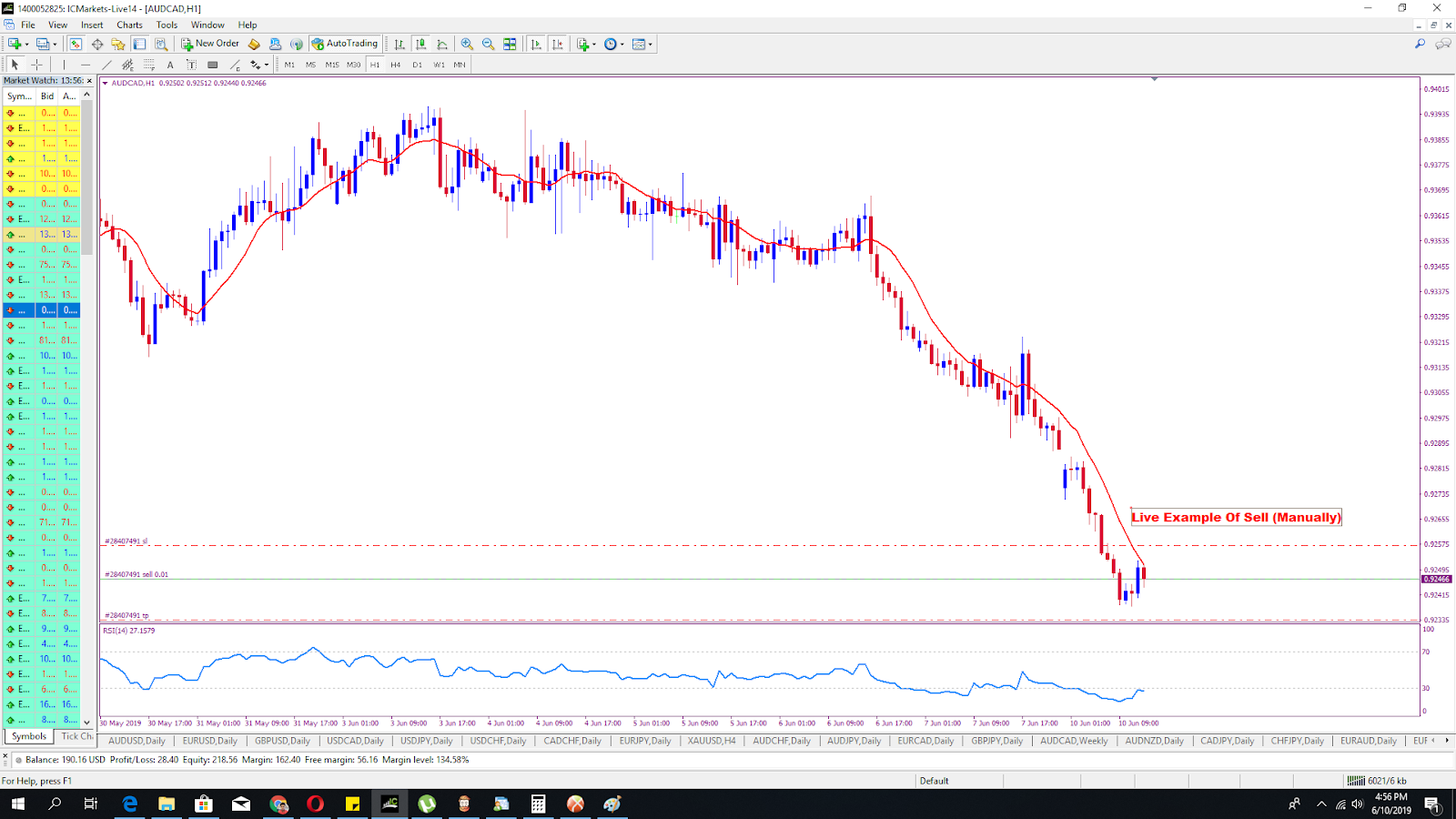Zoom out of the chart
The image size is (1456, 819).
(488, 44)
